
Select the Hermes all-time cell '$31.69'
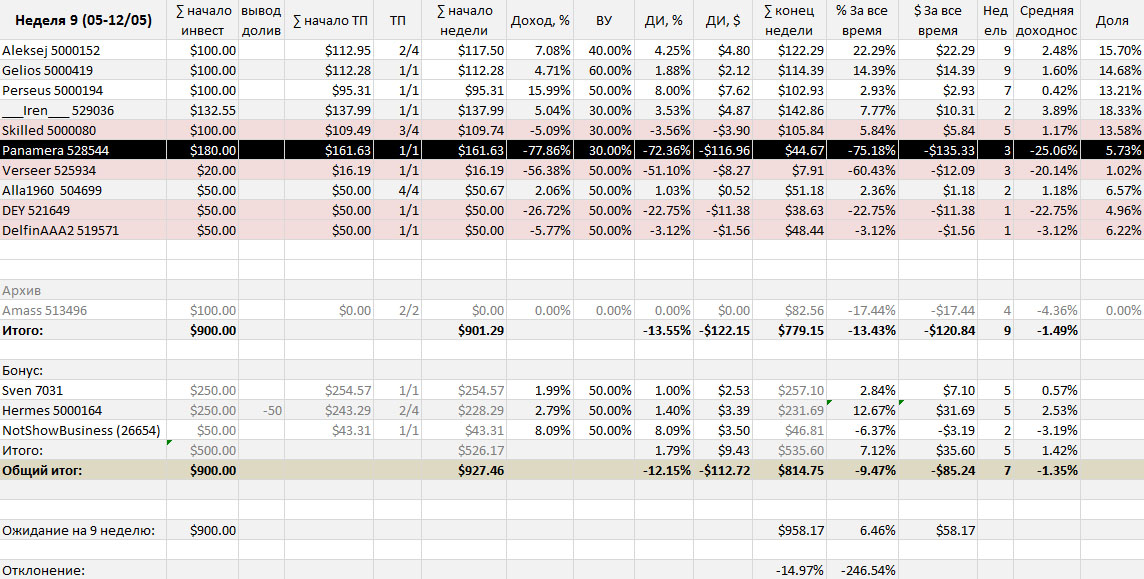[x=938, y=410]
